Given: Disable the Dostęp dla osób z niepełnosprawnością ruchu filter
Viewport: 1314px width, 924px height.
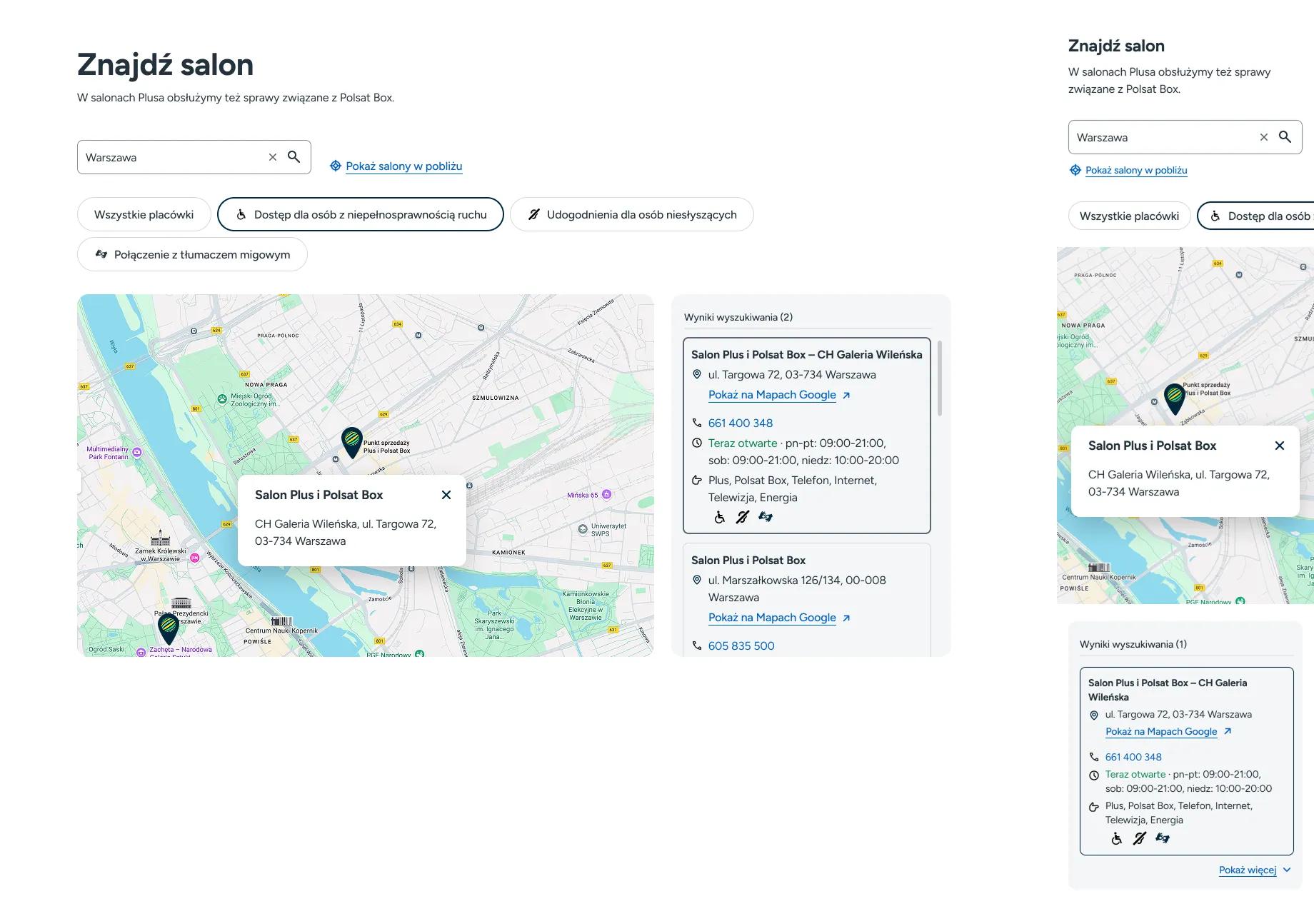Looking at the screenshot, I should 361,214.
